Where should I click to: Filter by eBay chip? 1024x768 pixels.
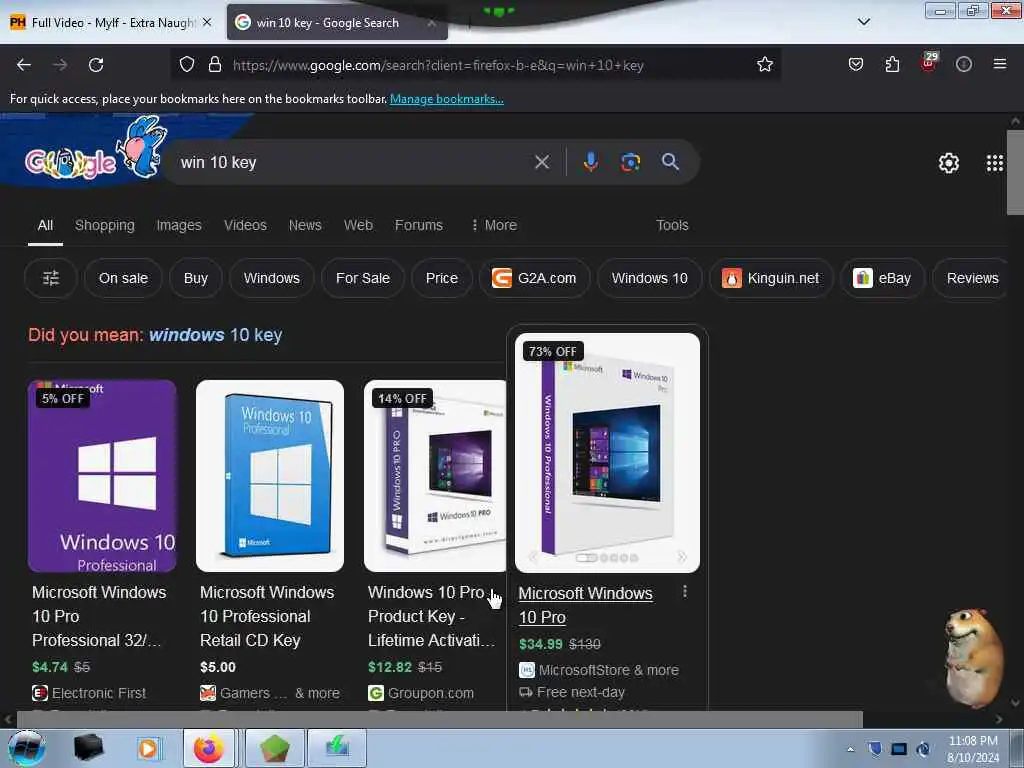882,278
